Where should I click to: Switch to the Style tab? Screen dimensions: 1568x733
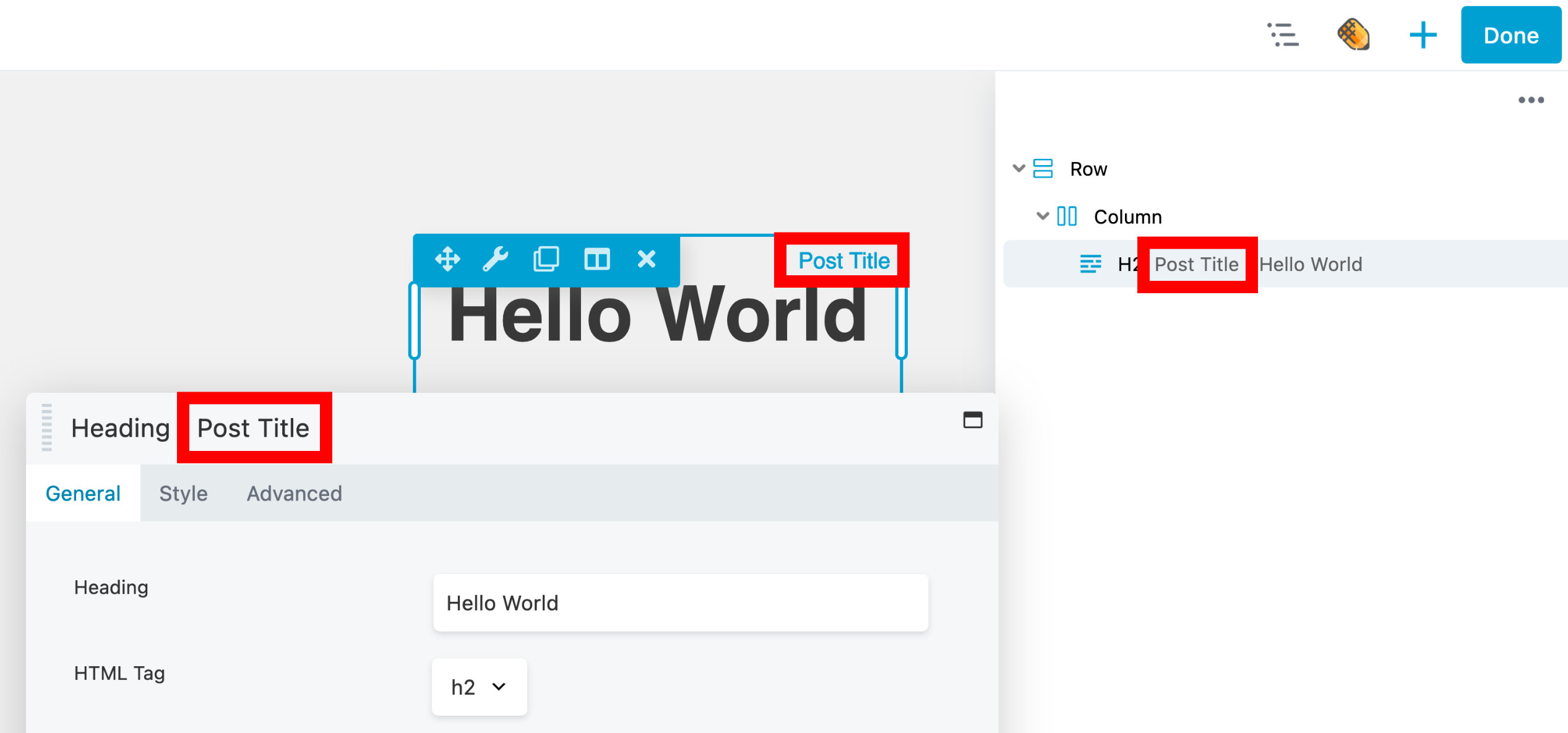(x=183, y=493)
